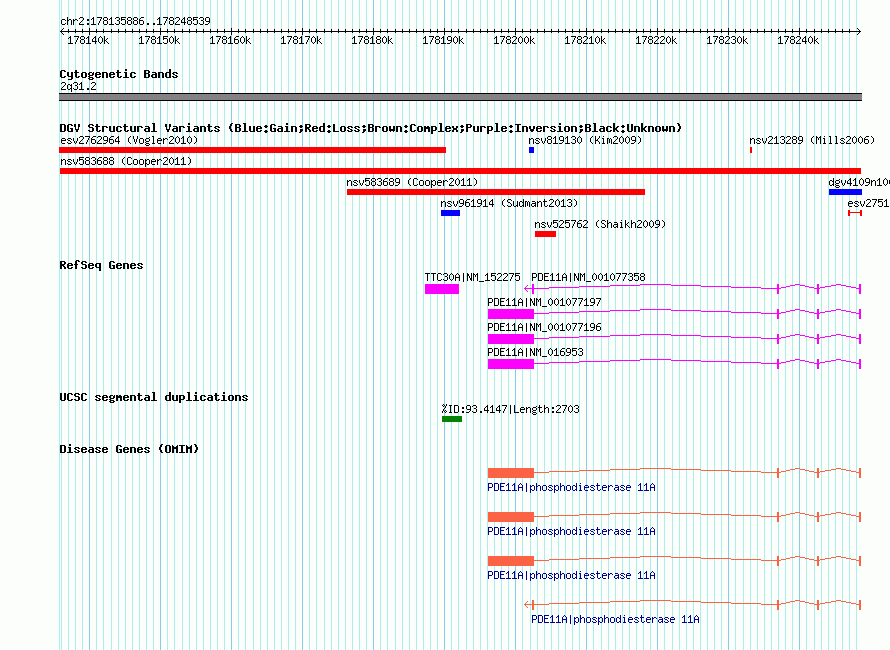Click the 178160k ruler tick label
Viewport: 890px width, 650px height.
pyautogui.click(x=230, y=40)
